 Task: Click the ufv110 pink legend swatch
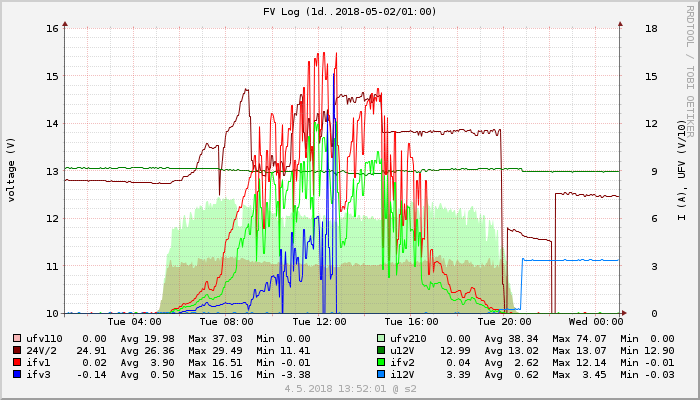coord(17,339)
